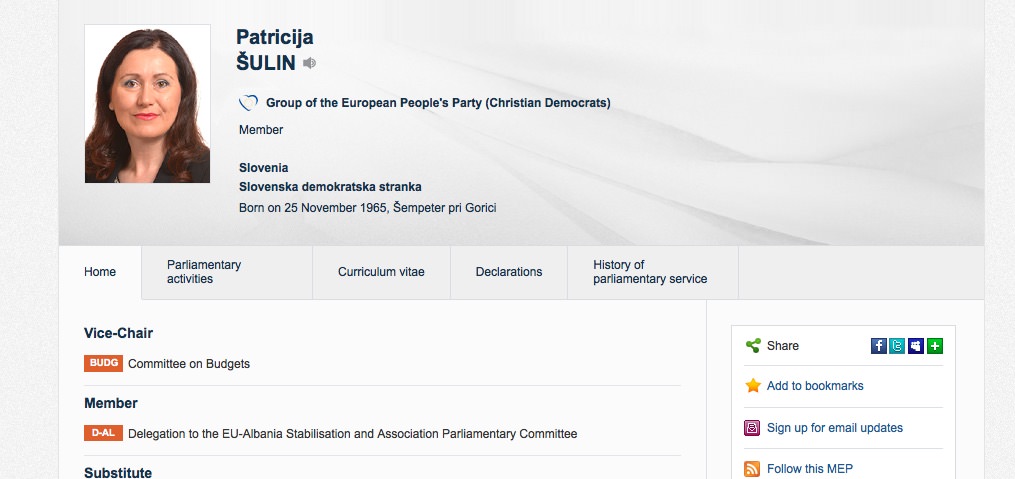Share the profile on Facebook

pos(879,346)
